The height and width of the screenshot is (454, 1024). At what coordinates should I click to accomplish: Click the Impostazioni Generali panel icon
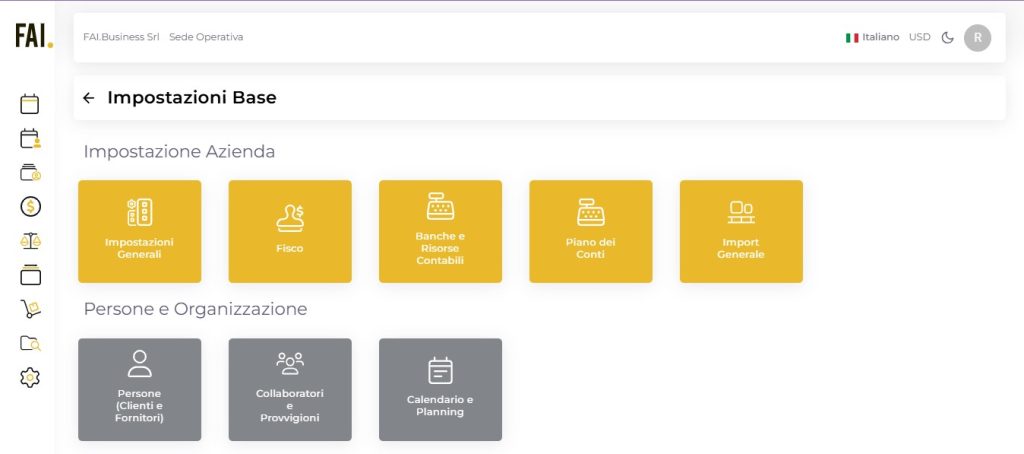click(140, 212)
